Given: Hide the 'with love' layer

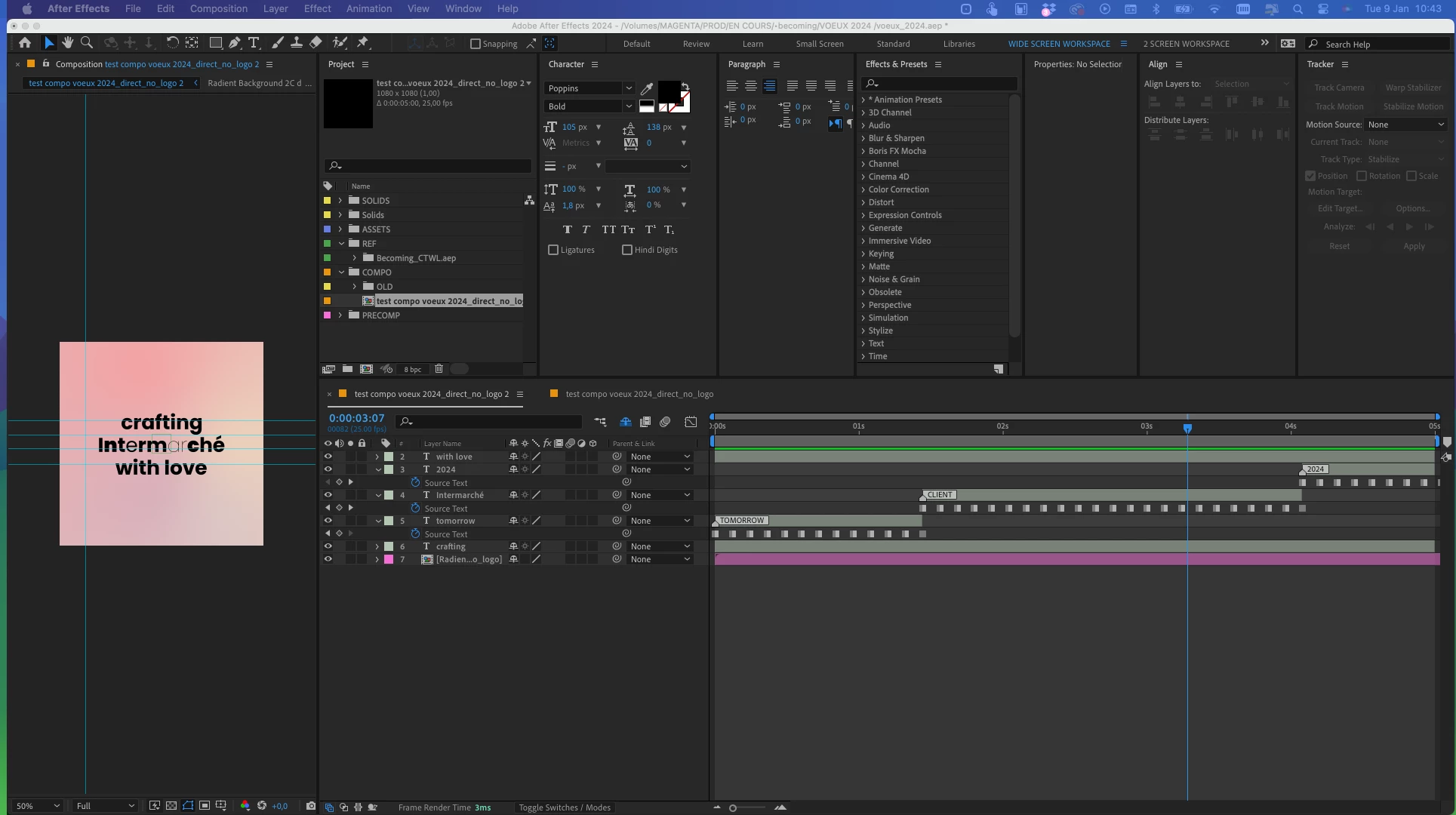Looking at the screenshot, I should click(328, 457).
